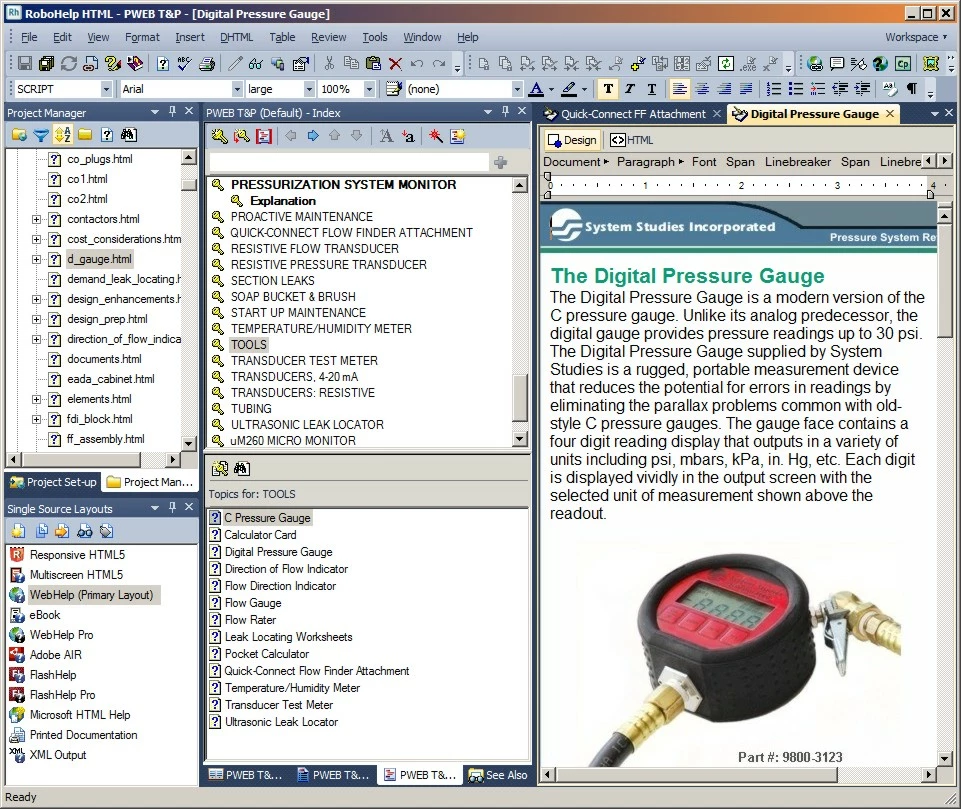Select the Adobe AIR layout

point(56,655)
